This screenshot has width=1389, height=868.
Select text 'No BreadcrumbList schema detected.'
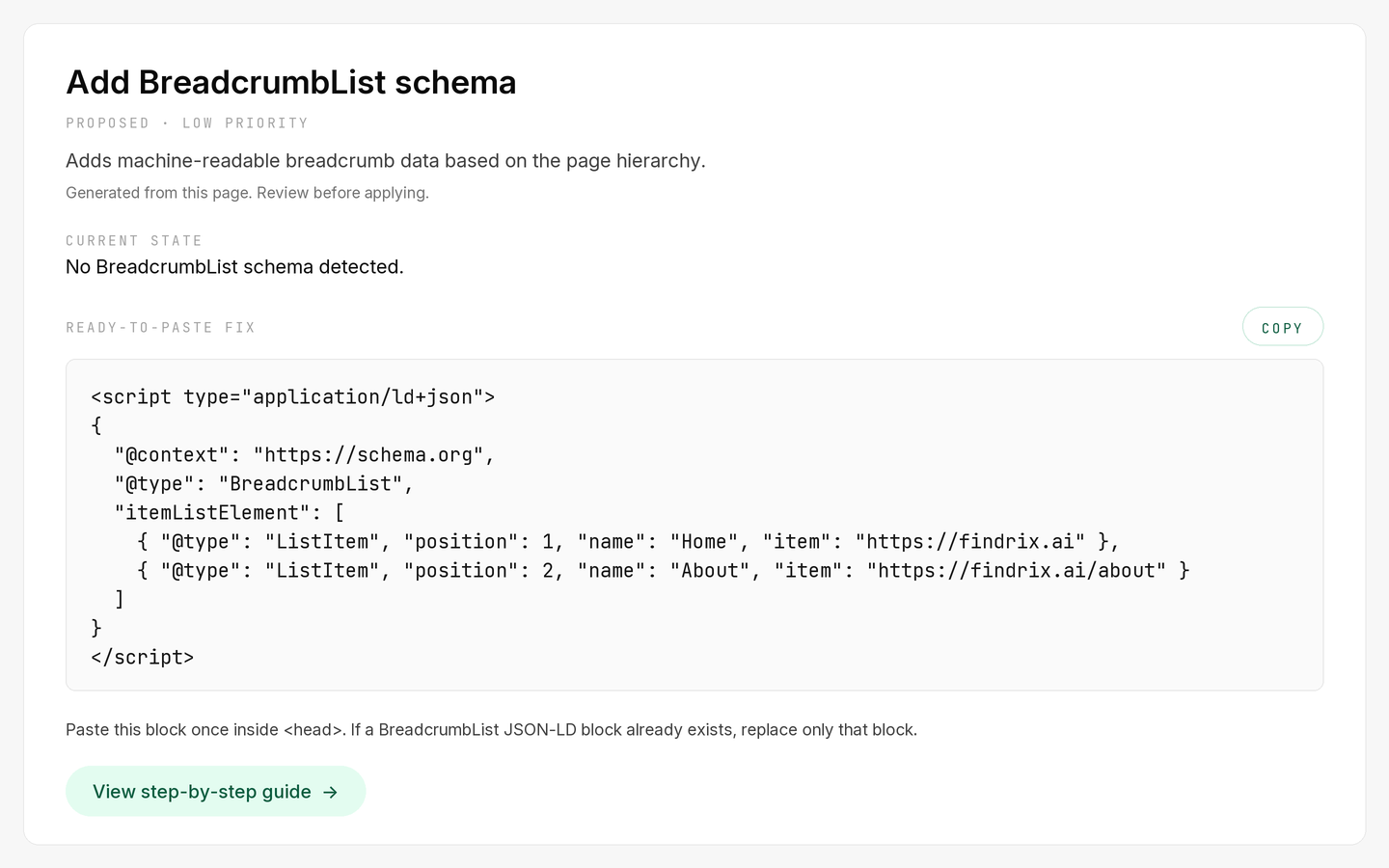point(234,267)
